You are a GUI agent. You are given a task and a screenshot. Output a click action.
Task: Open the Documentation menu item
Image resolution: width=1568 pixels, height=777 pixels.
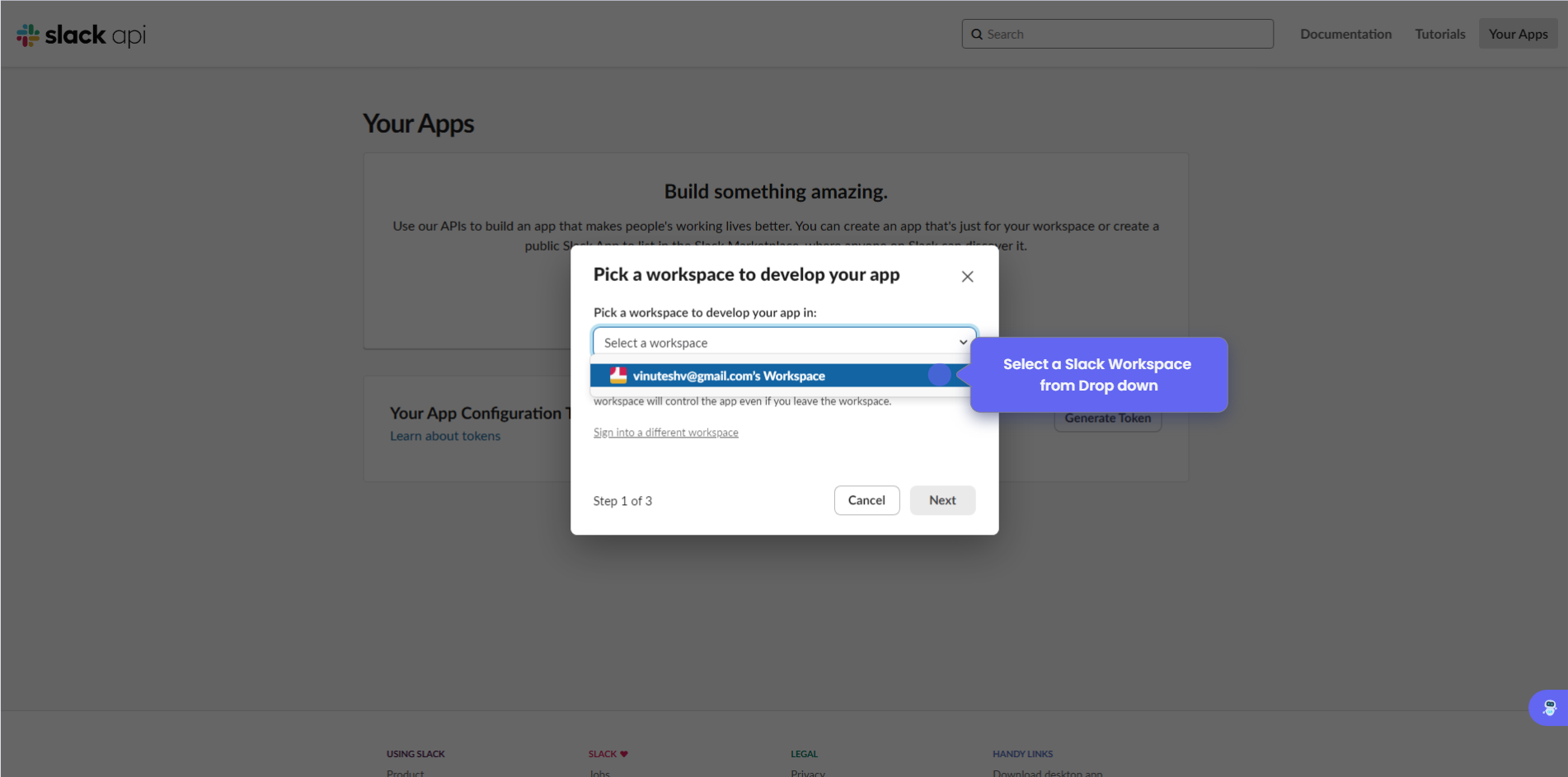(1345, 34)
